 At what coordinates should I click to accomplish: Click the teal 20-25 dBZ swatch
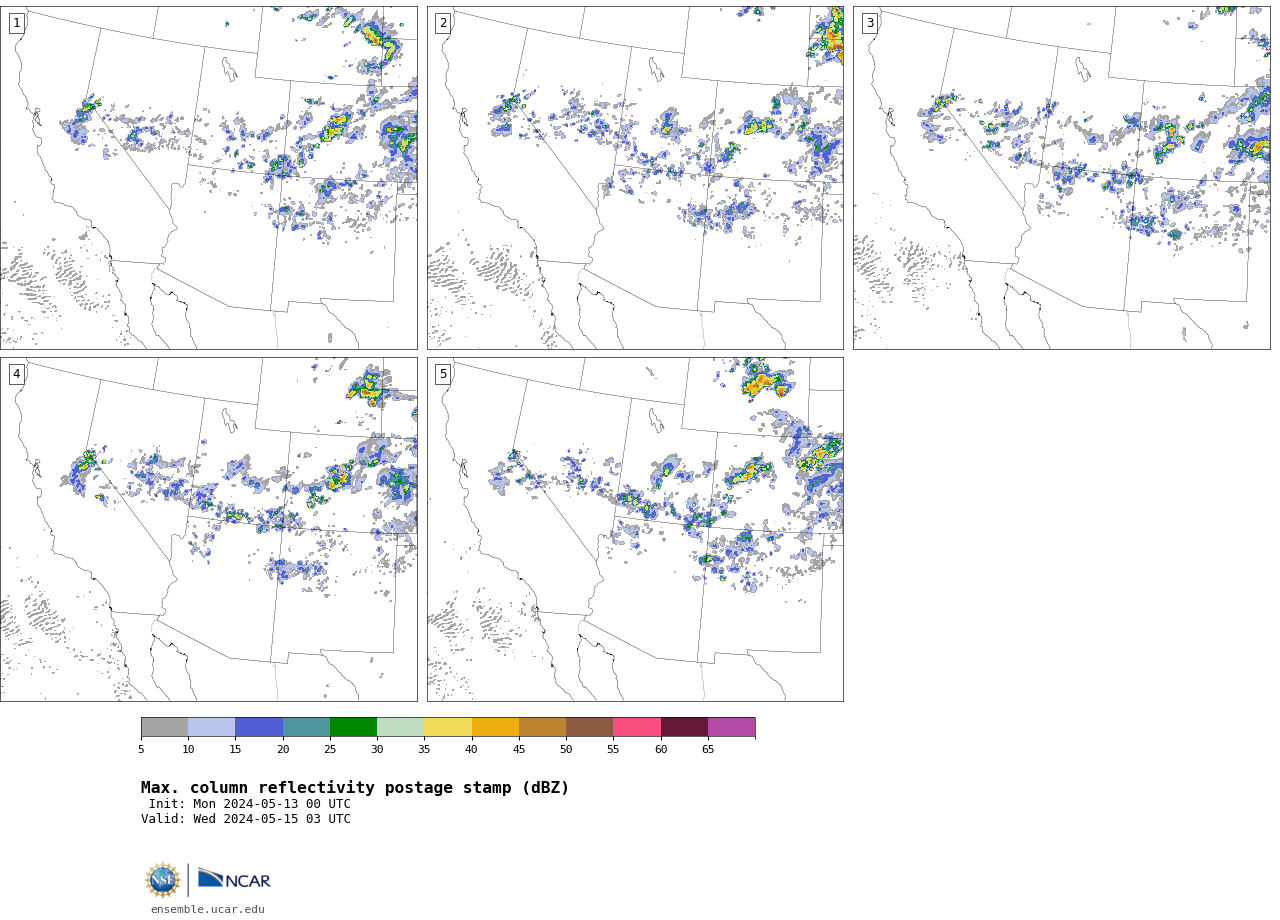pyautogui.click(x=307, y=727)
